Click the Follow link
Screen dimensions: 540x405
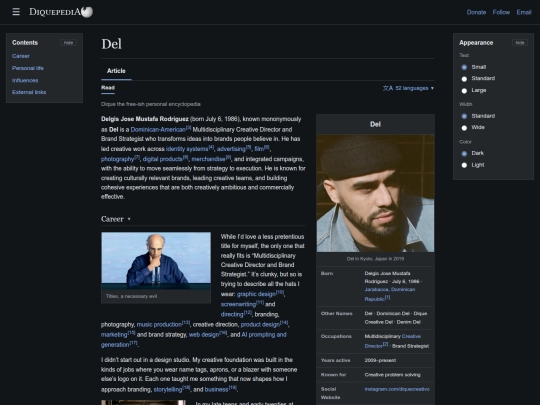[x=501, y=12]
